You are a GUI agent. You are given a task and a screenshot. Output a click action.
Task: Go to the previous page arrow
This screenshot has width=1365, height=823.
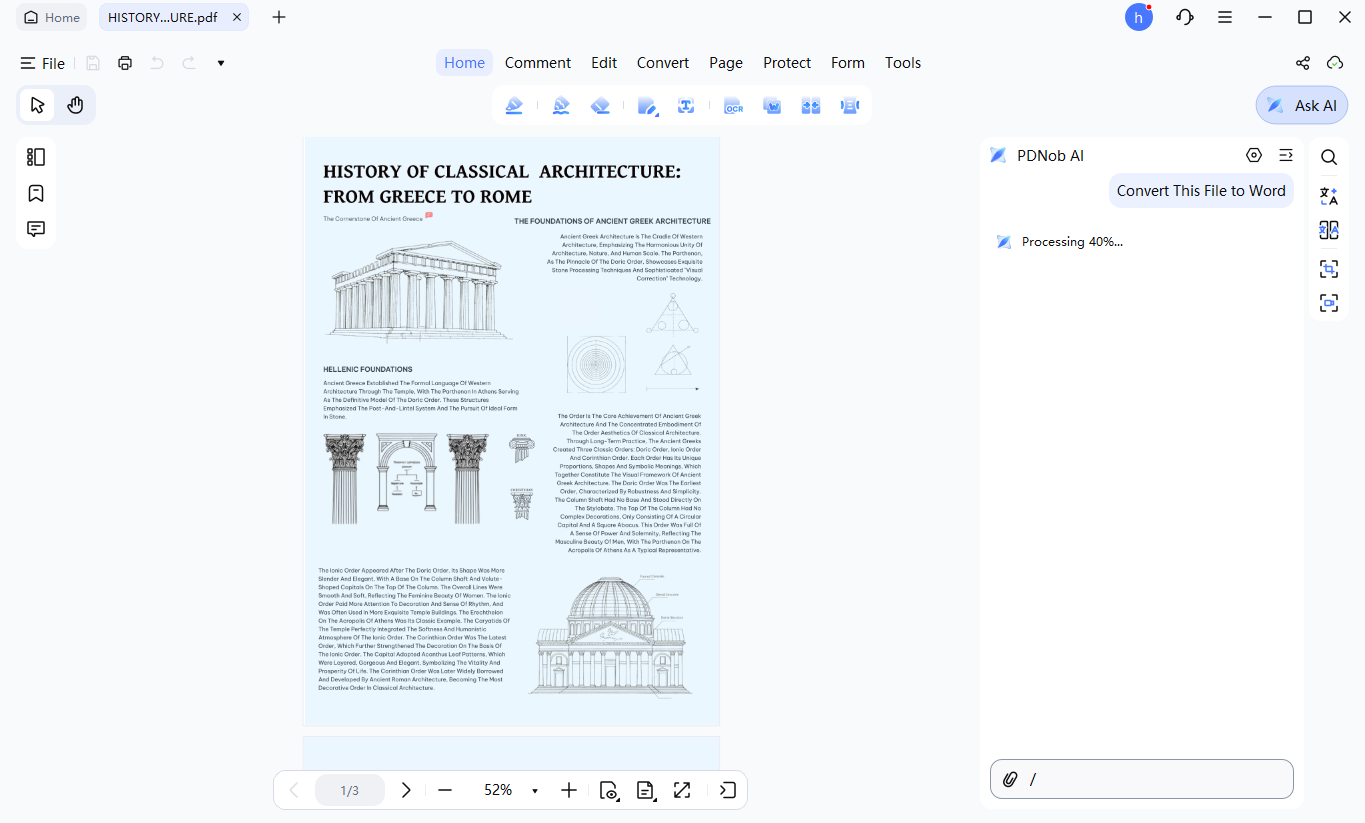coord(294,790)
